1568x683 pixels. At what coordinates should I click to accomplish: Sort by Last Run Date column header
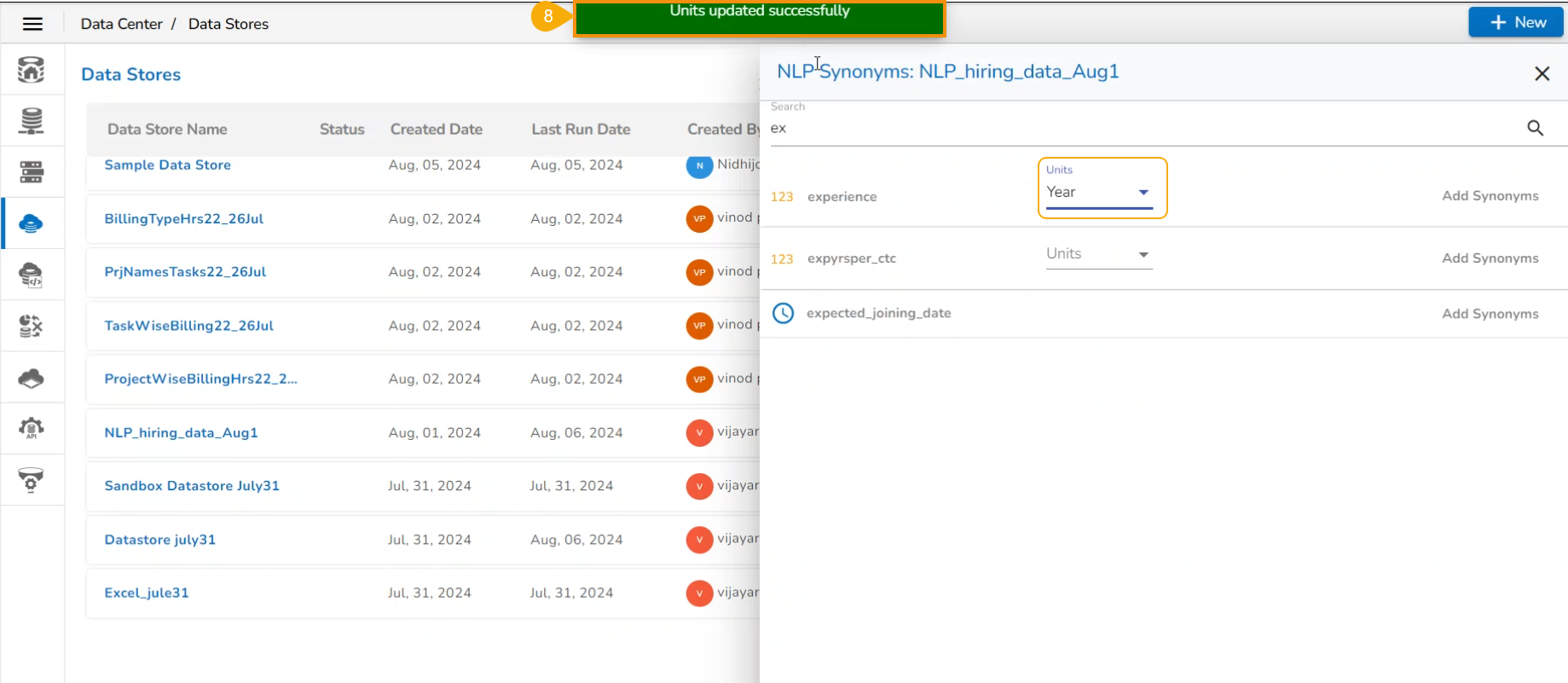(581, 130)
